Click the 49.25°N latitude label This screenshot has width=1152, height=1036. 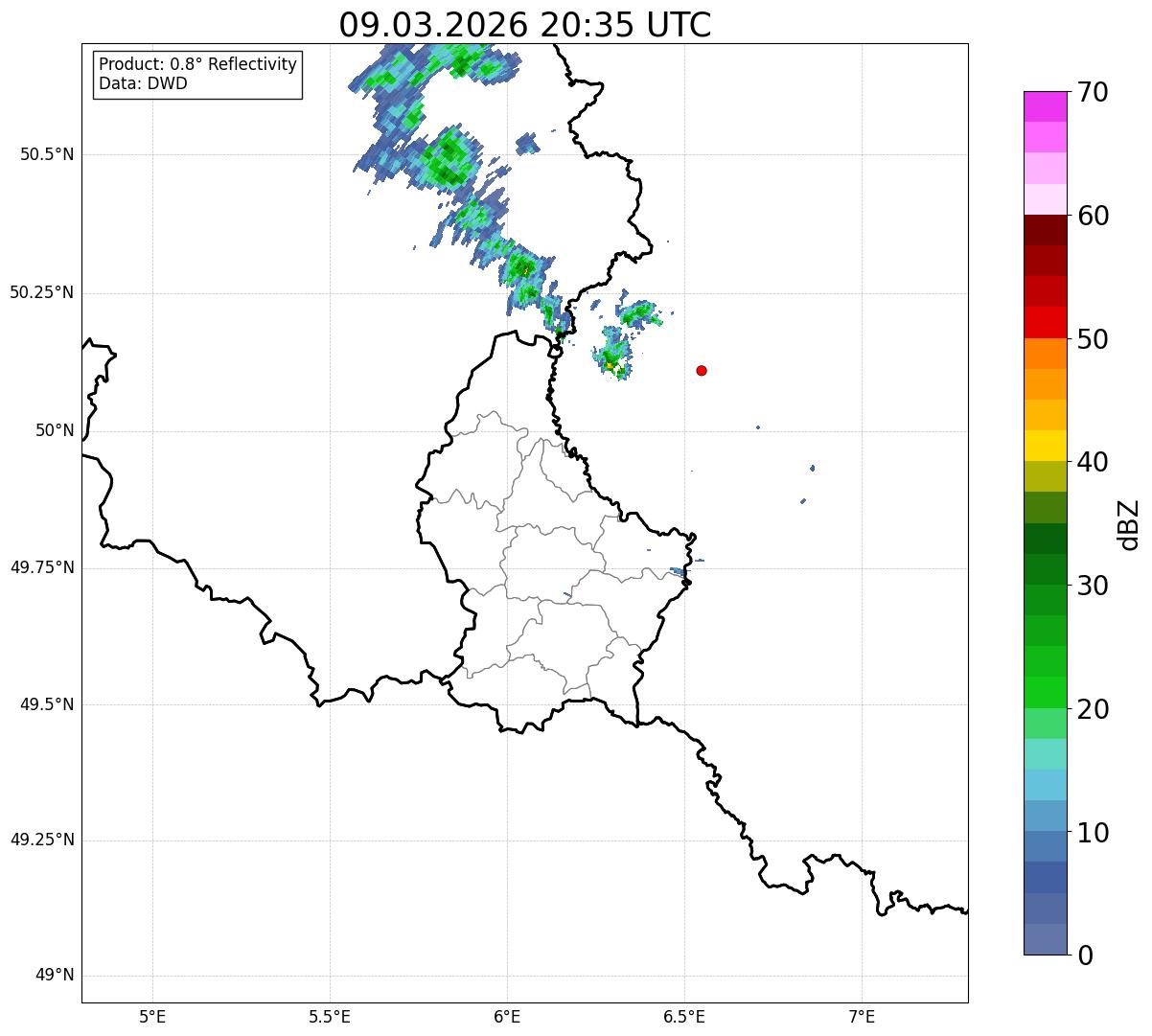pyautogui.click(x=41, y=840)
